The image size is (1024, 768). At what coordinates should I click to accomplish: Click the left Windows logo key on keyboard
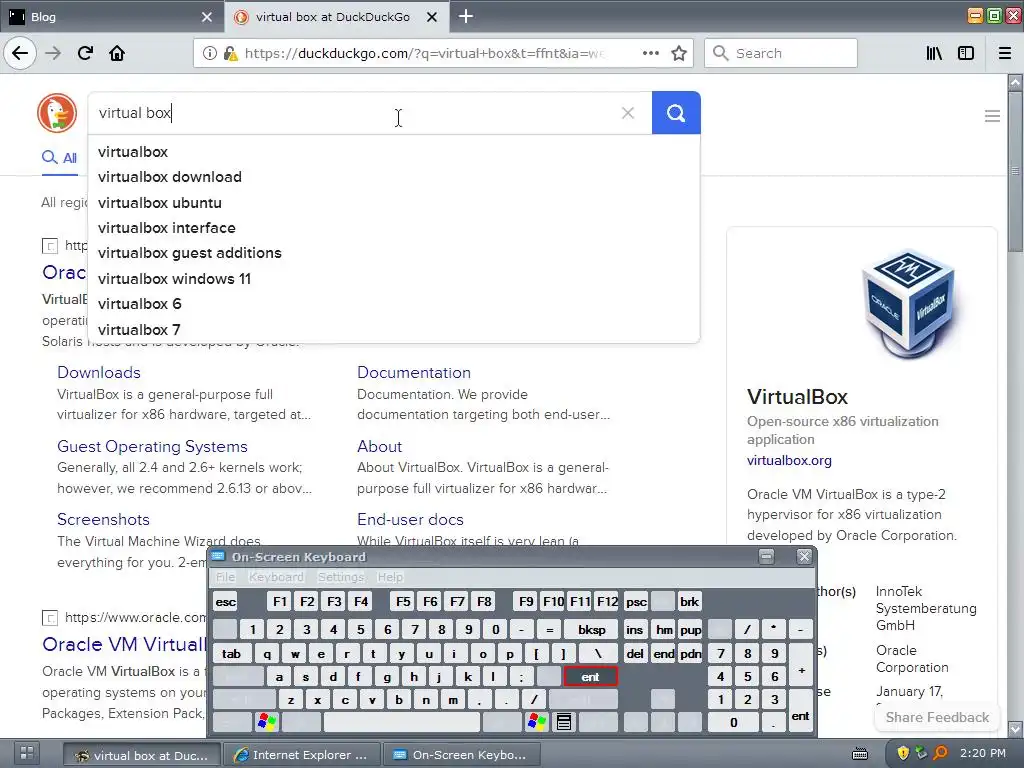pos(267,722)
